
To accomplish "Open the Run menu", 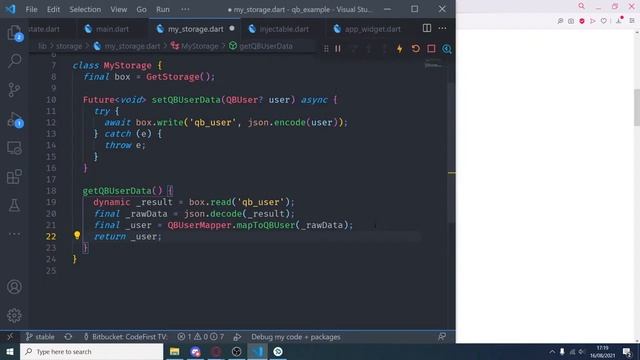I will 162,9.
